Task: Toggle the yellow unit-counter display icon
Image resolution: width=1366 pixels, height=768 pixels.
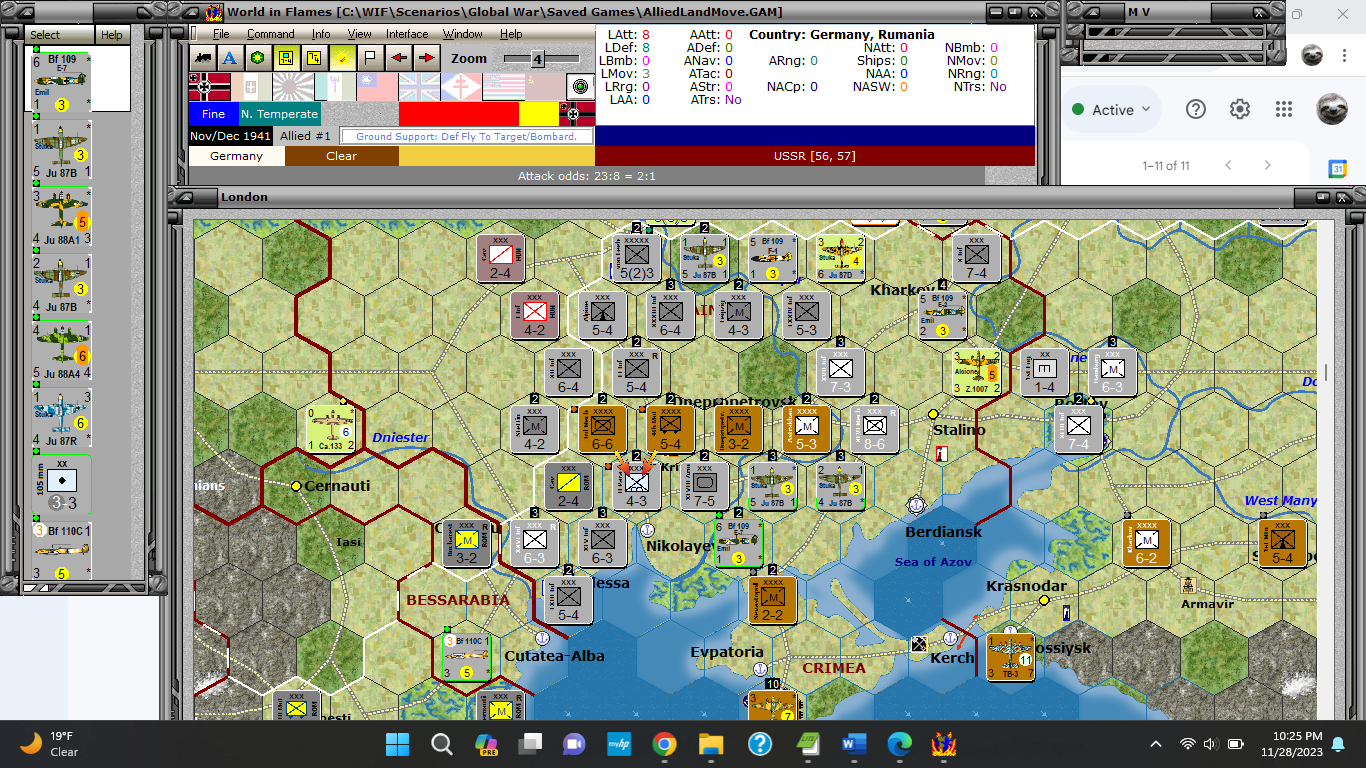Action: pos(287,58)
